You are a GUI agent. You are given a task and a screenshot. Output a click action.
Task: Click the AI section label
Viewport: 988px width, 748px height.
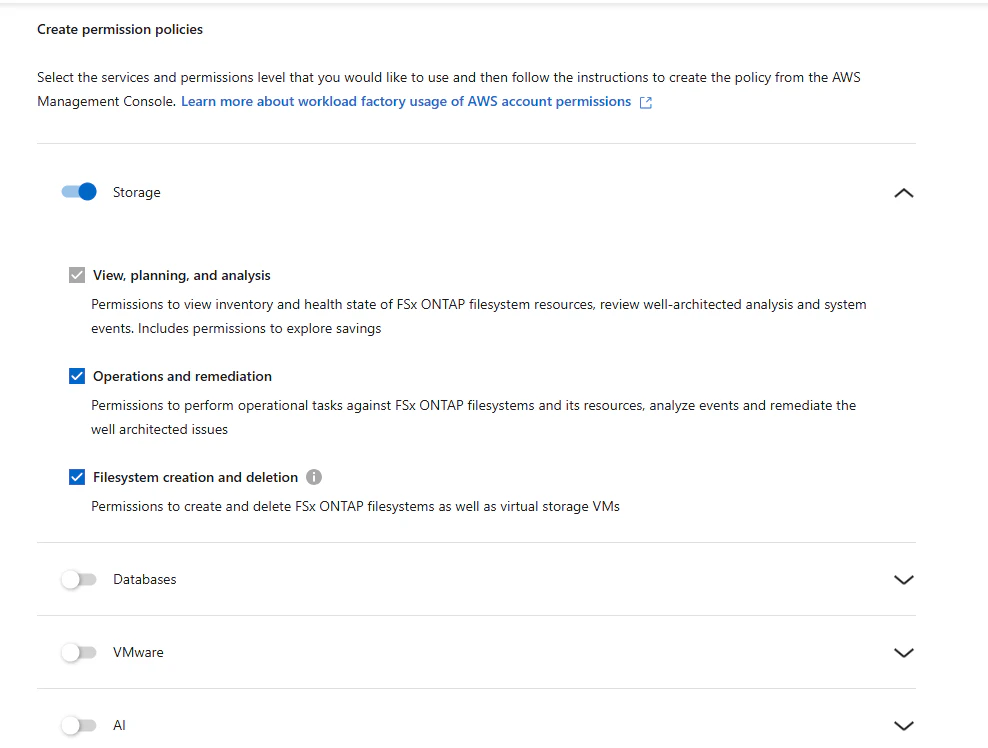coord(119,725)
